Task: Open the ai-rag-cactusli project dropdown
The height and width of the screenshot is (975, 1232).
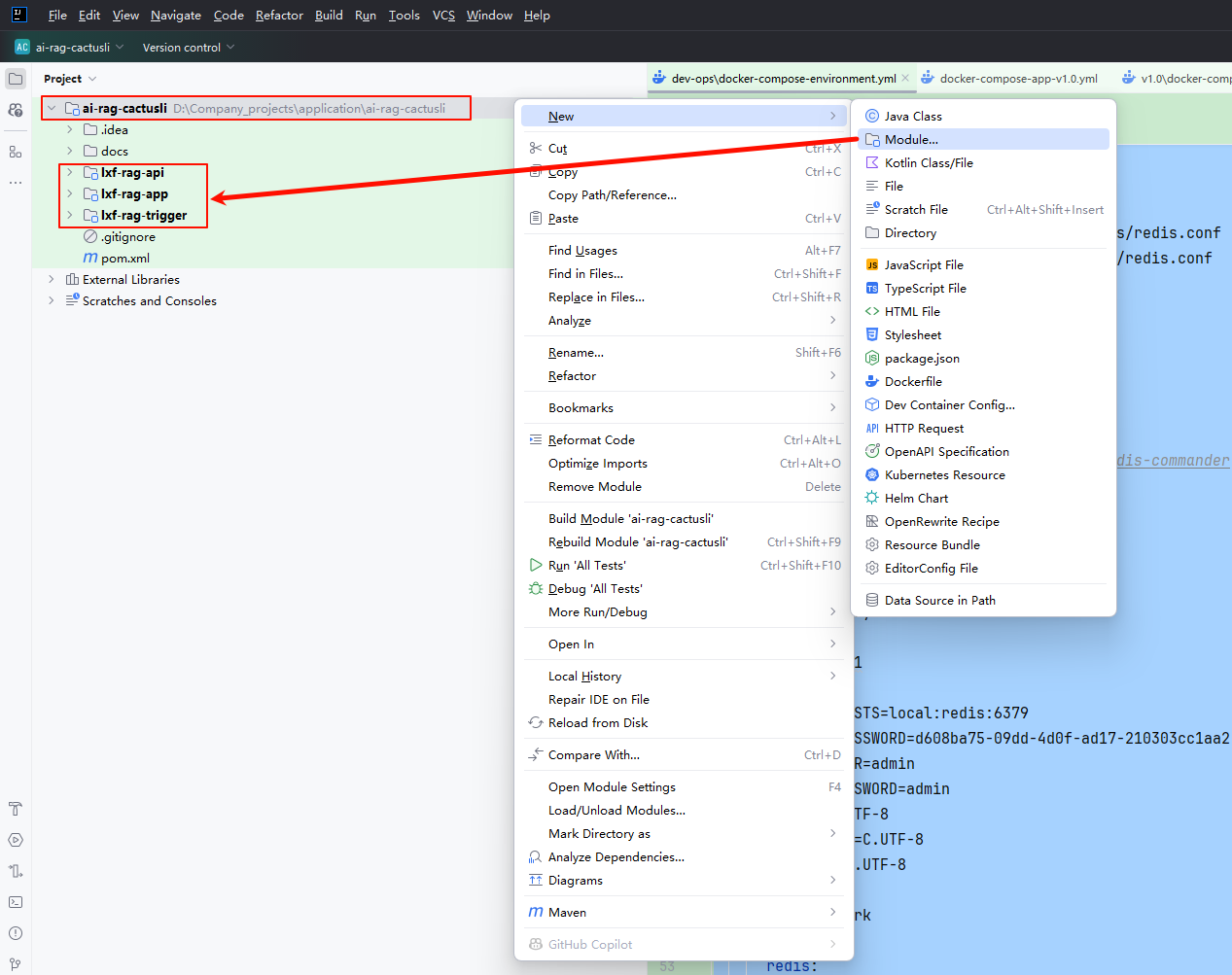Action: click(71, 47)
